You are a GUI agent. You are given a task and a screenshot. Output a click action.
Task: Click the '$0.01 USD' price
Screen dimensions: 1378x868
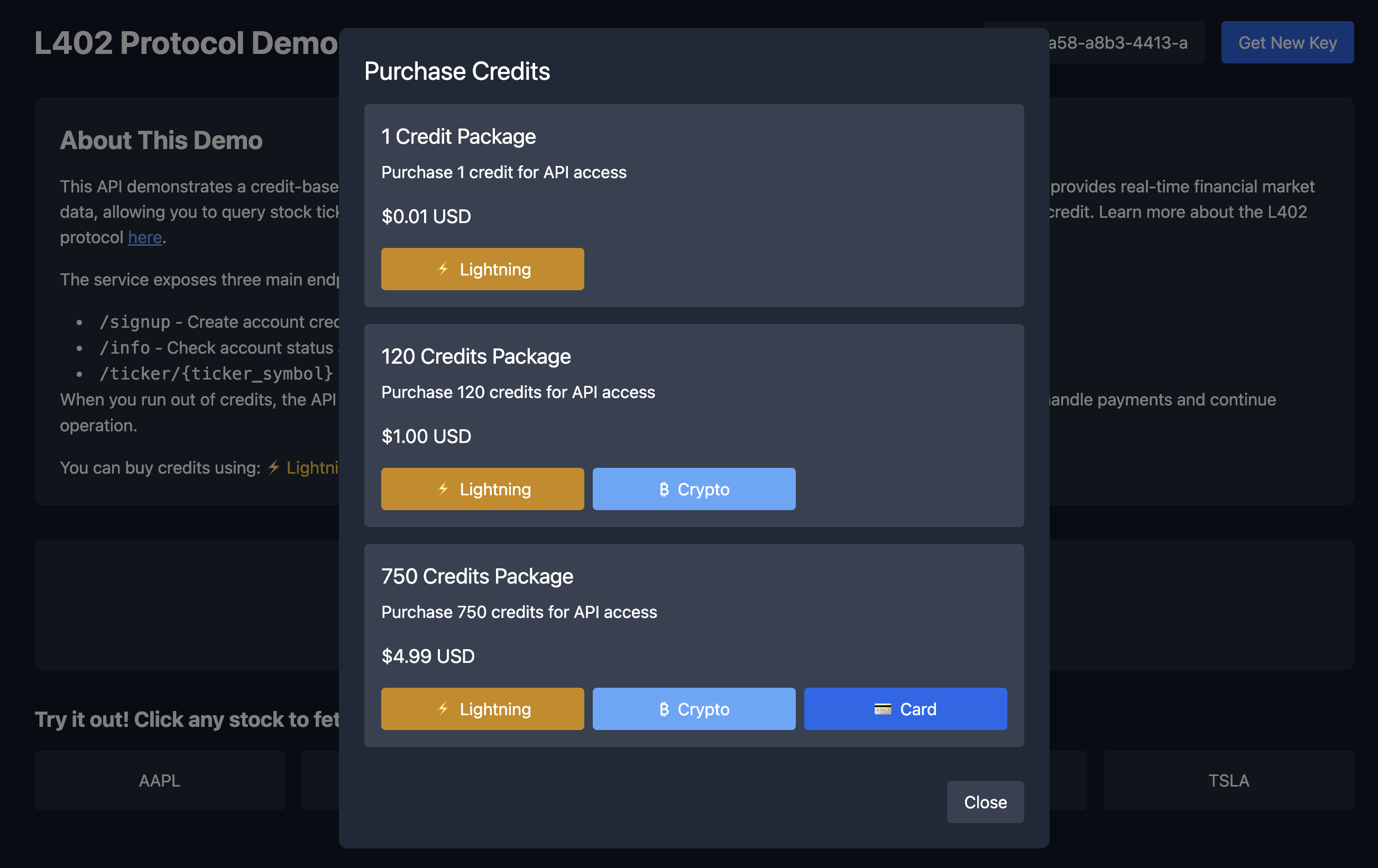[426, 216]
